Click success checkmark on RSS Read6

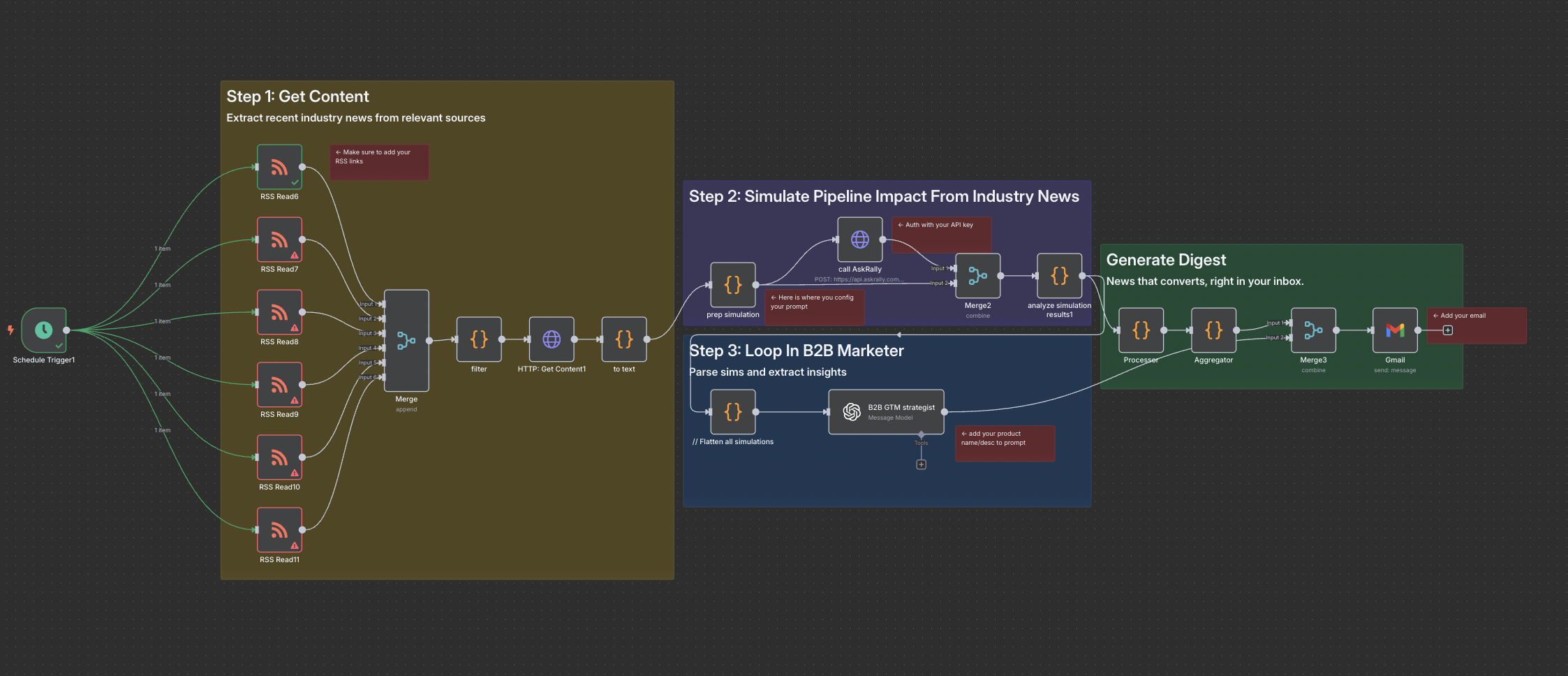click(295, 182)
